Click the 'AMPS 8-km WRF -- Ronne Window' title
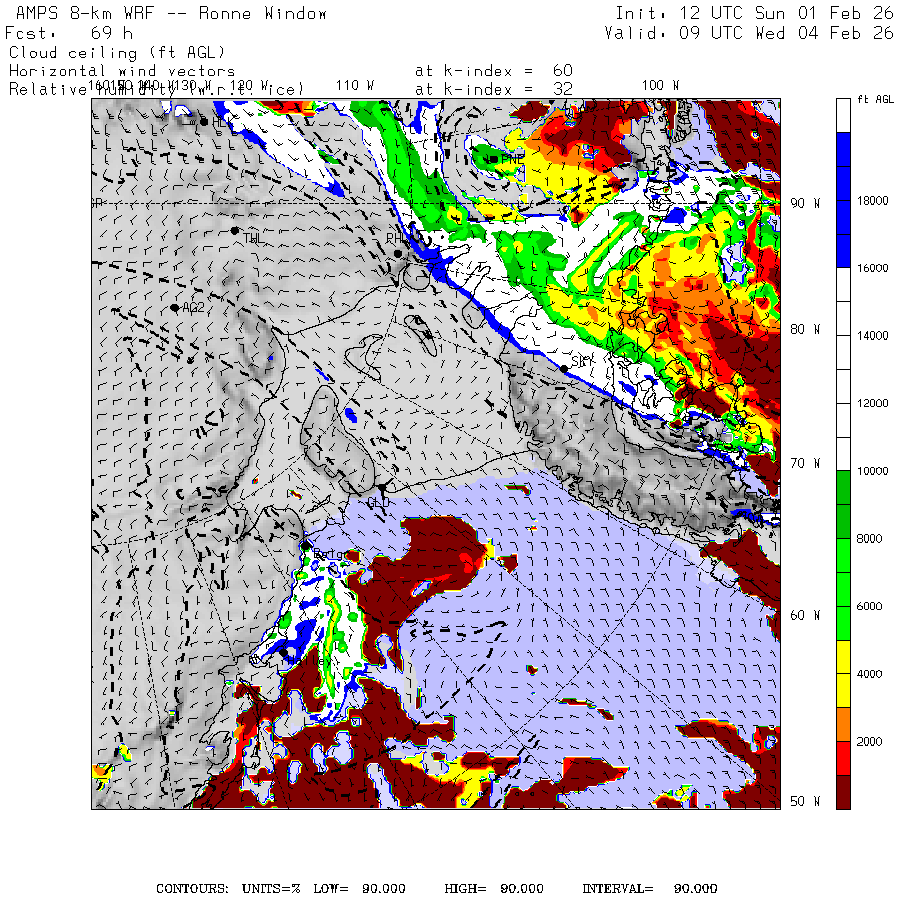Screen dimensions: 900x900 pyautogui.click(x=171, y=13)
